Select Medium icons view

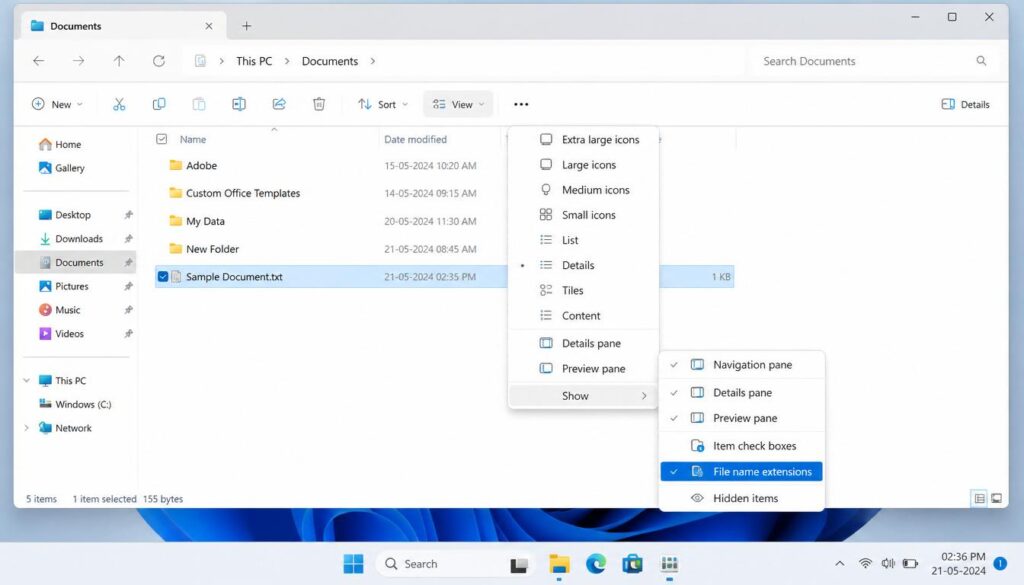click(x=583, y=190)
